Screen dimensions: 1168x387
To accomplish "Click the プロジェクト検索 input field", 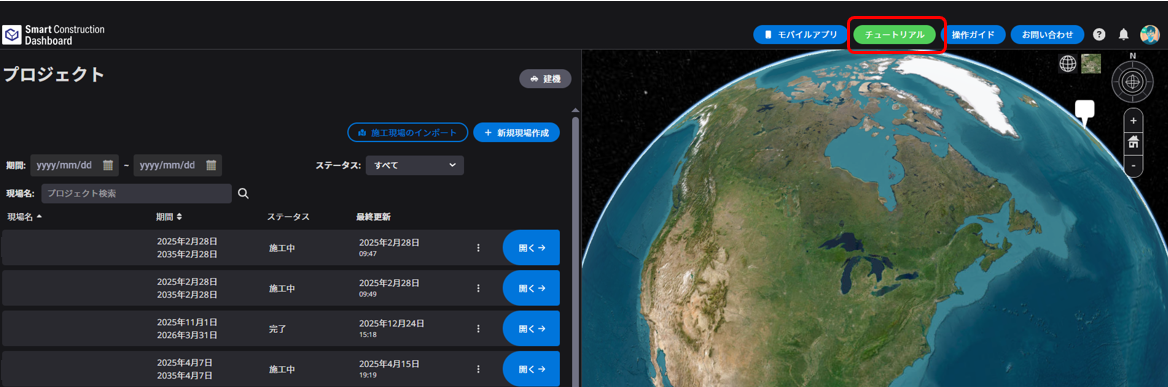I will 136,194.
